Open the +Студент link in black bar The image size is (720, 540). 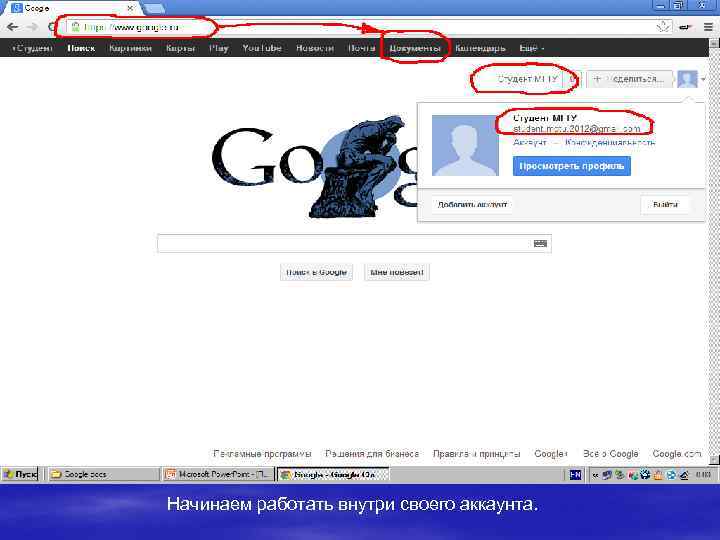(x=32, y=48)
